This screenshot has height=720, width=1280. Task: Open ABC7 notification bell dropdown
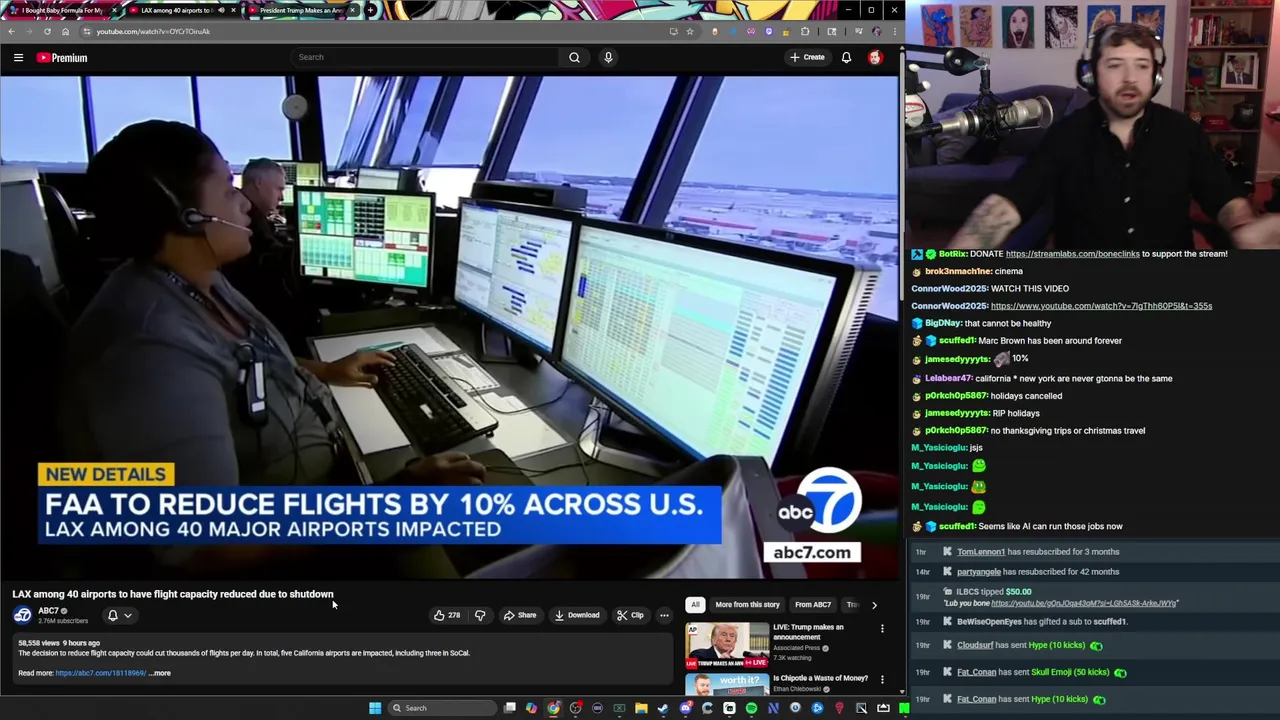pos(119,615)
